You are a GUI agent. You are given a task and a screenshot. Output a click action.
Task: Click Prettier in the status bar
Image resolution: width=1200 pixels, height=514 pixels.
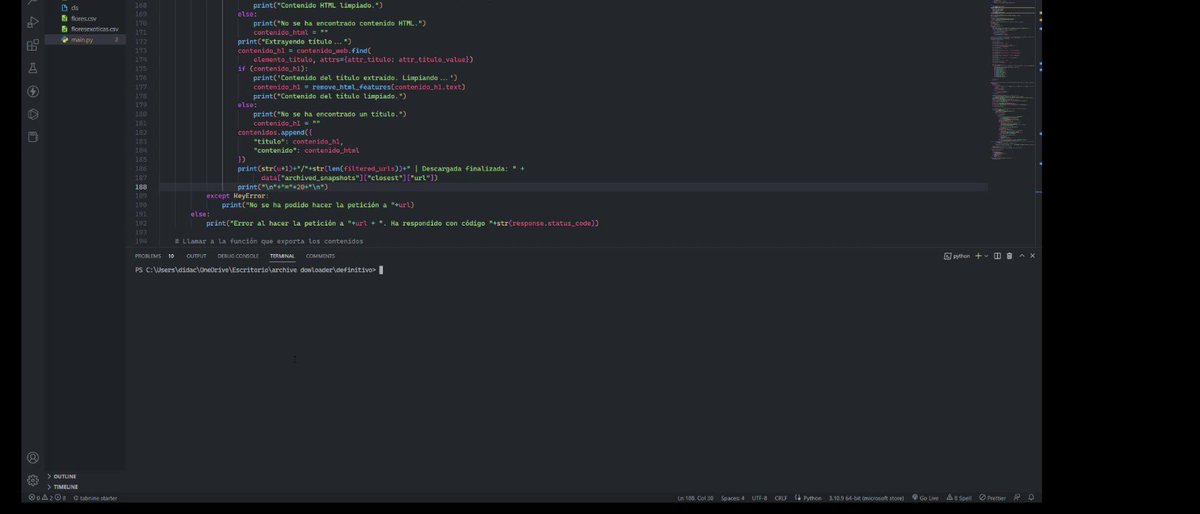993,497
